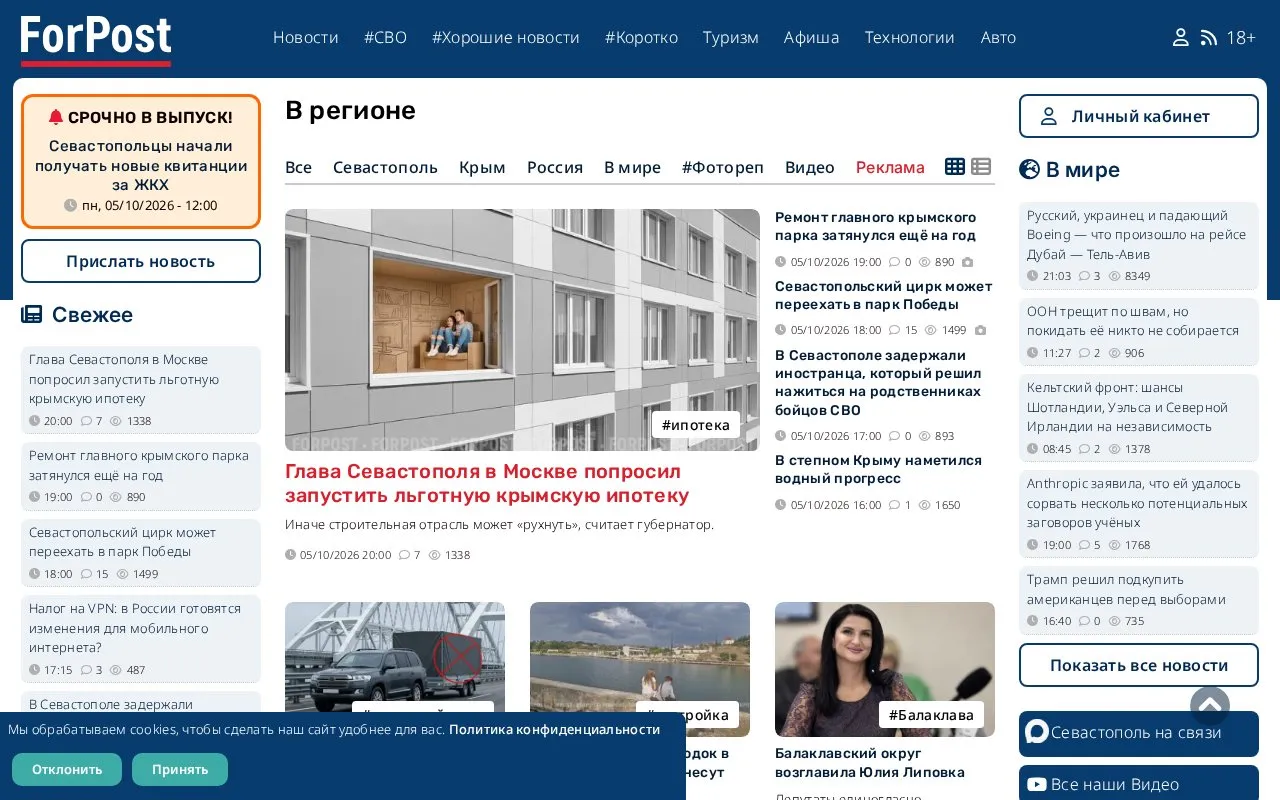The width and height of the screenshot is (1280, 800).
Task: Open world news about ООН трещит по швам
Action: click(1133, 321)
